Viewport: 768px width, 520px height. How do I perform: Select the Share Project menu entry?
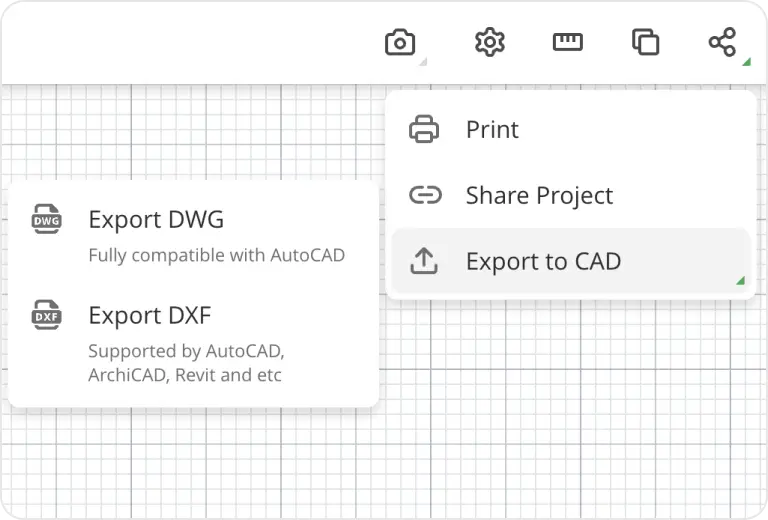539,196
